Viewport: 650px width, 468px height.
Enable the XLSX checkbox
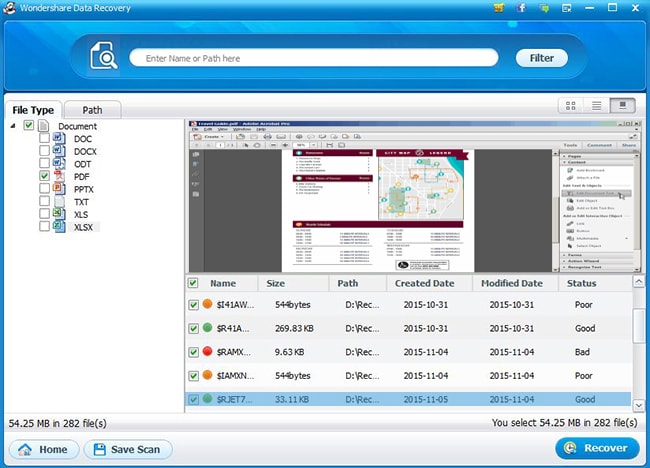[x=44, y=226]
